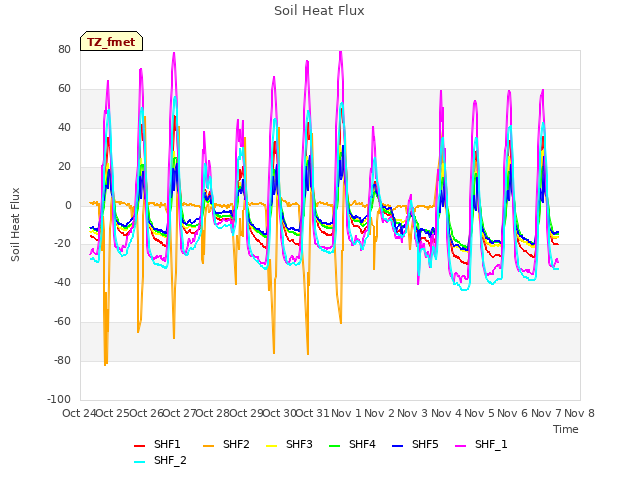Click the y-axis value 40
This screenshot has width=640, height=480.
coord(64,127)
